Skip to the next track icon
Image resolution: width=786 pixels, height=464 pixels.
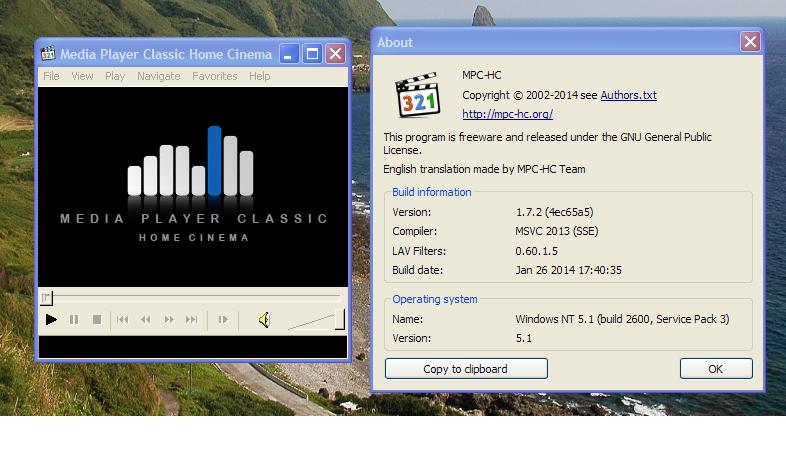(191, 319)
